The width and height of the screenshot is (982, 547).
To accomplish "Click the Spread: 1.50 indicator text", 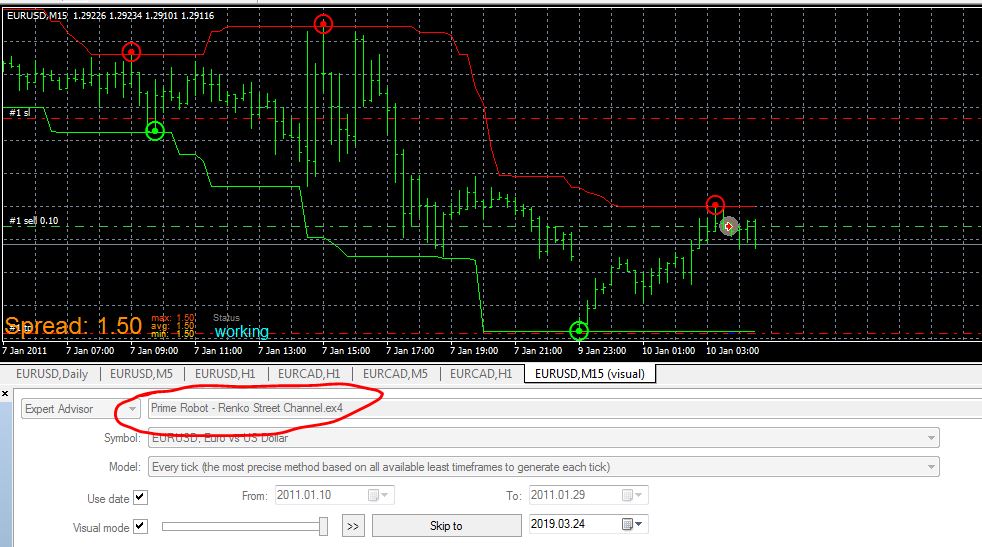I will [x=73, y=326].
